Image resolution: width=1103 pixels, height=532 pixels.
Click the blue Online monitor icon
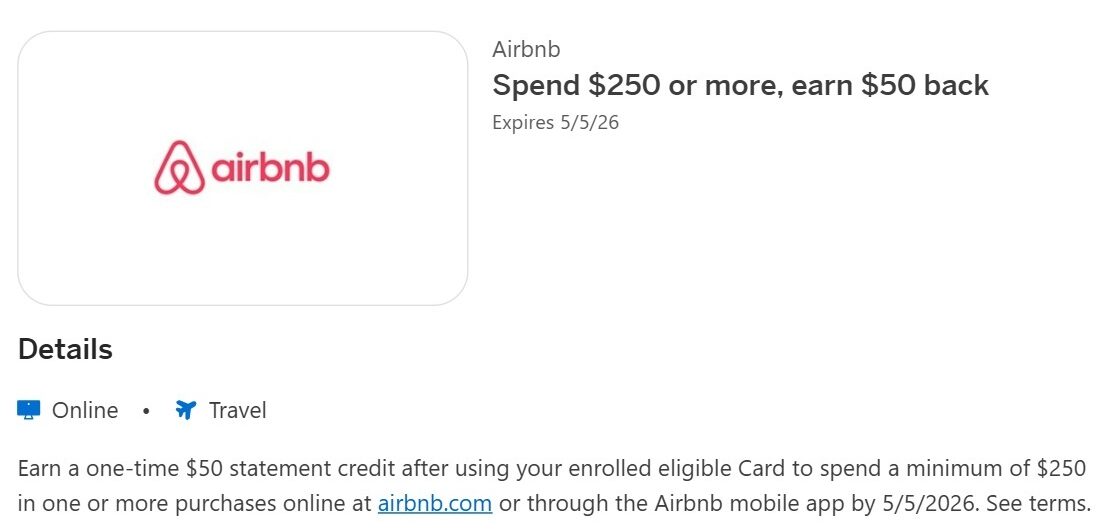click(29, 410)
